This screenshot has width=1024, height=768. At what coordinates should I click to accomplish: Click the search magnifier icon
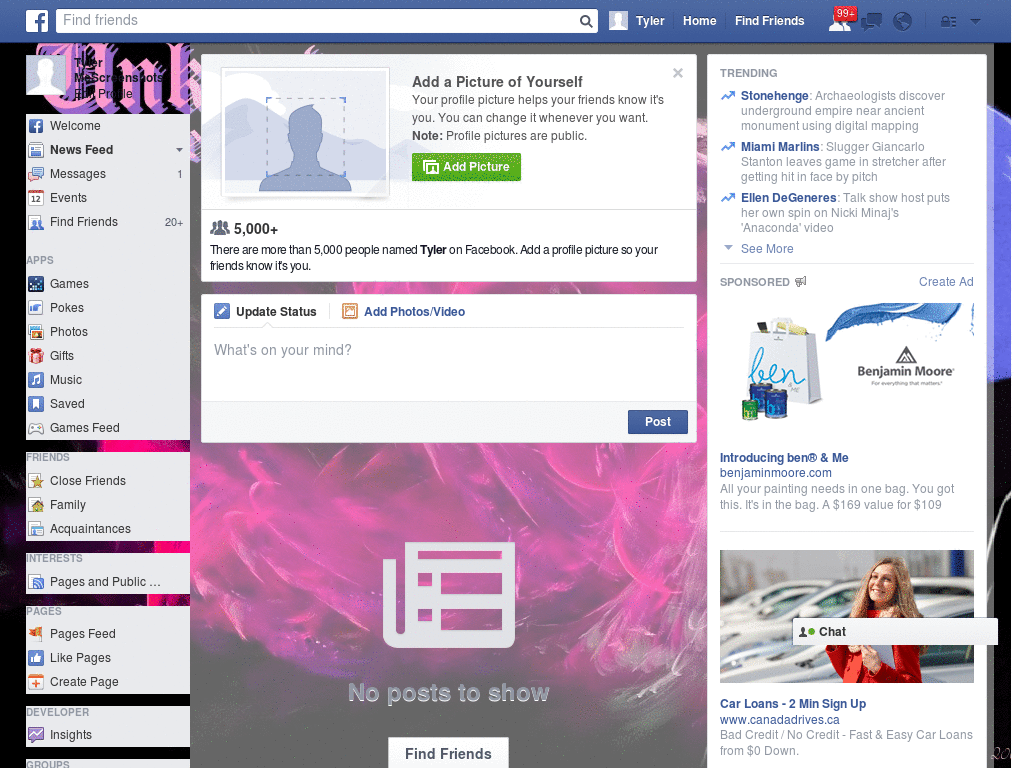pyautogui.click(x=586, y=21)
